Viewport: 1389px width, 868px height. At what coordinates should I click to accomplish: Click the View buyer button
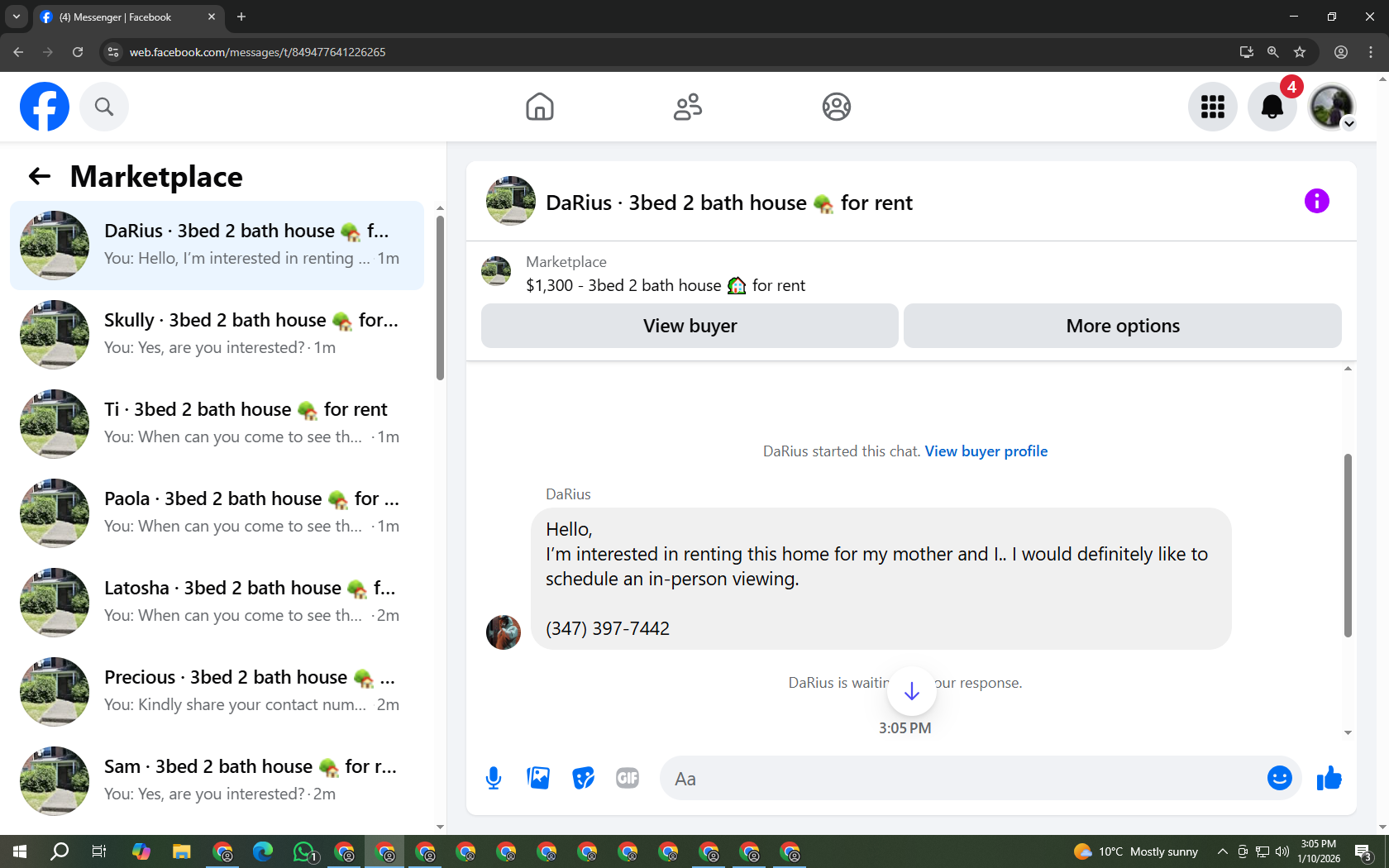click(690, 326)
